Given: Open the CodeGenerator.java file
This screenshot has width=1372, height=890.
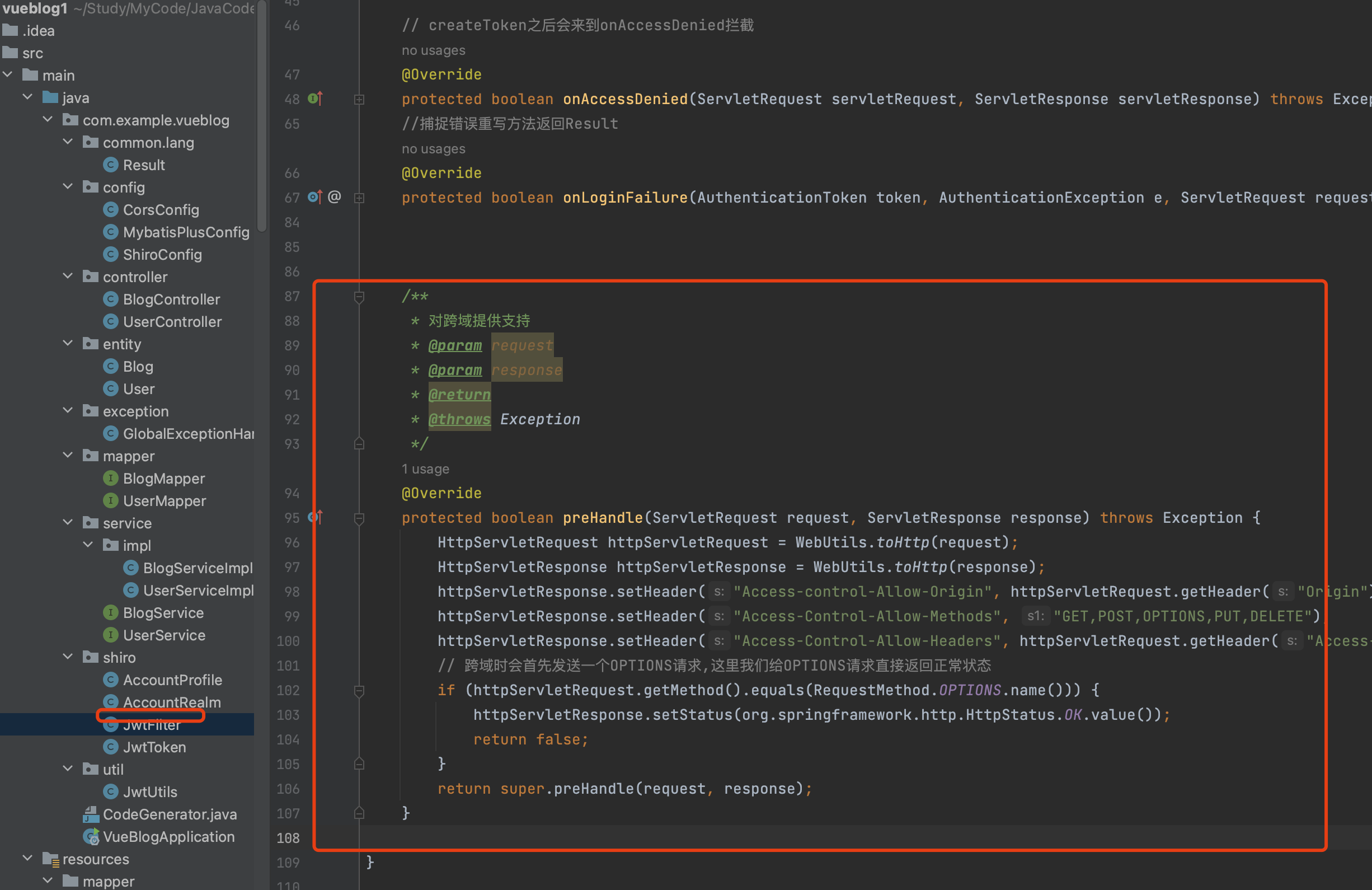Looking at the screenshot, I should point(170,814).
